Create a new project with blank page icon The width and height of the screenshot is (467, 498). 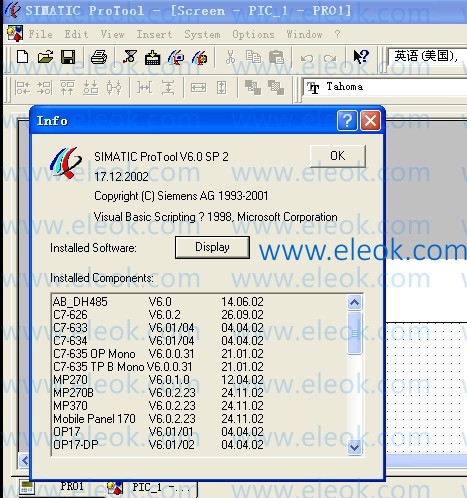(x=22, y=57)
